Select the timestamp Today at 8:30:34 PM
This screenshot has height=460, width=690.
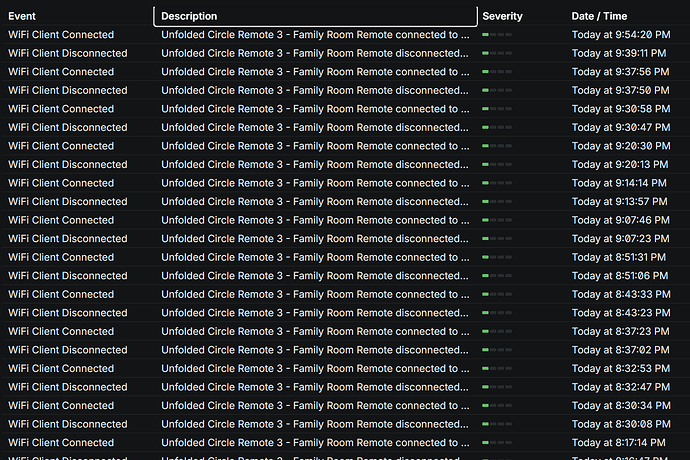point(621,405)
